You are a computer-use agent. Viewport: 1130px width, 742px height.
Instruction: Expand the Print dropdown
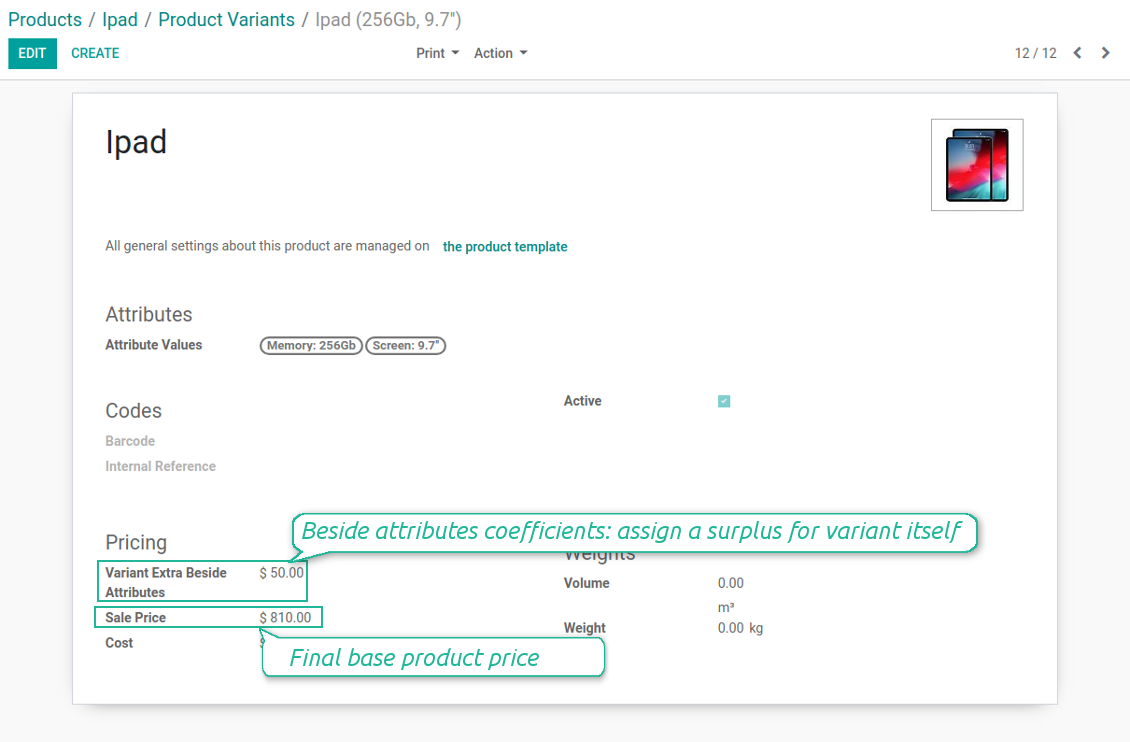437,53
